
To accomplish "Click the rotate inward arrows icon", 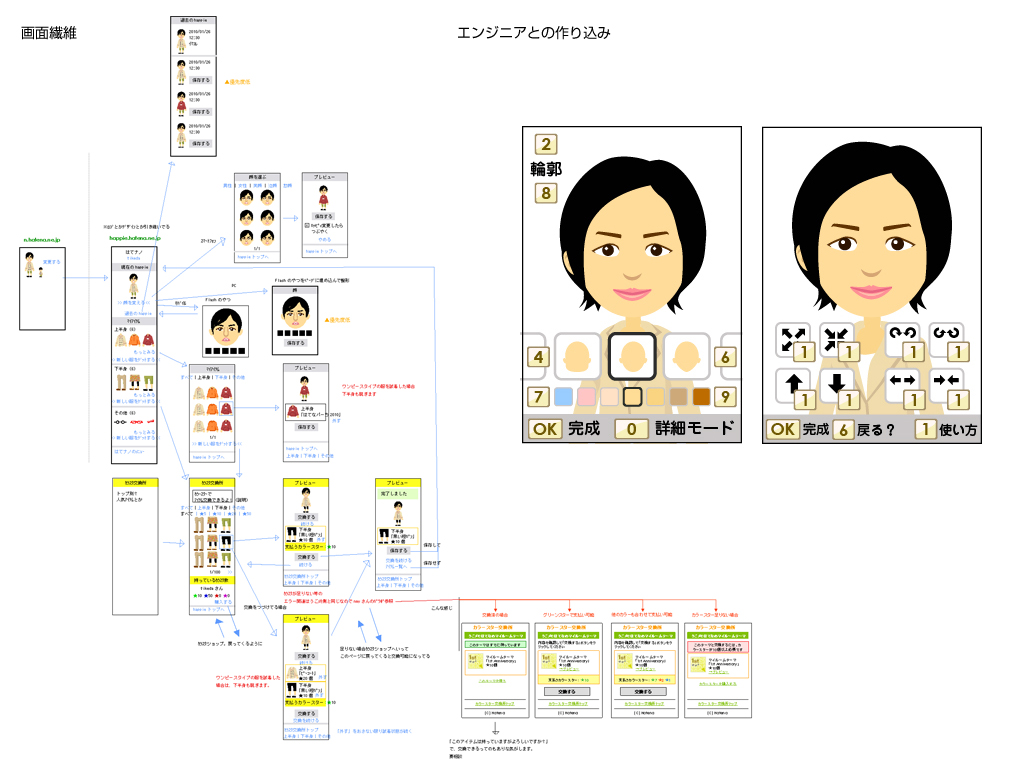I will (x=946, y=338).
